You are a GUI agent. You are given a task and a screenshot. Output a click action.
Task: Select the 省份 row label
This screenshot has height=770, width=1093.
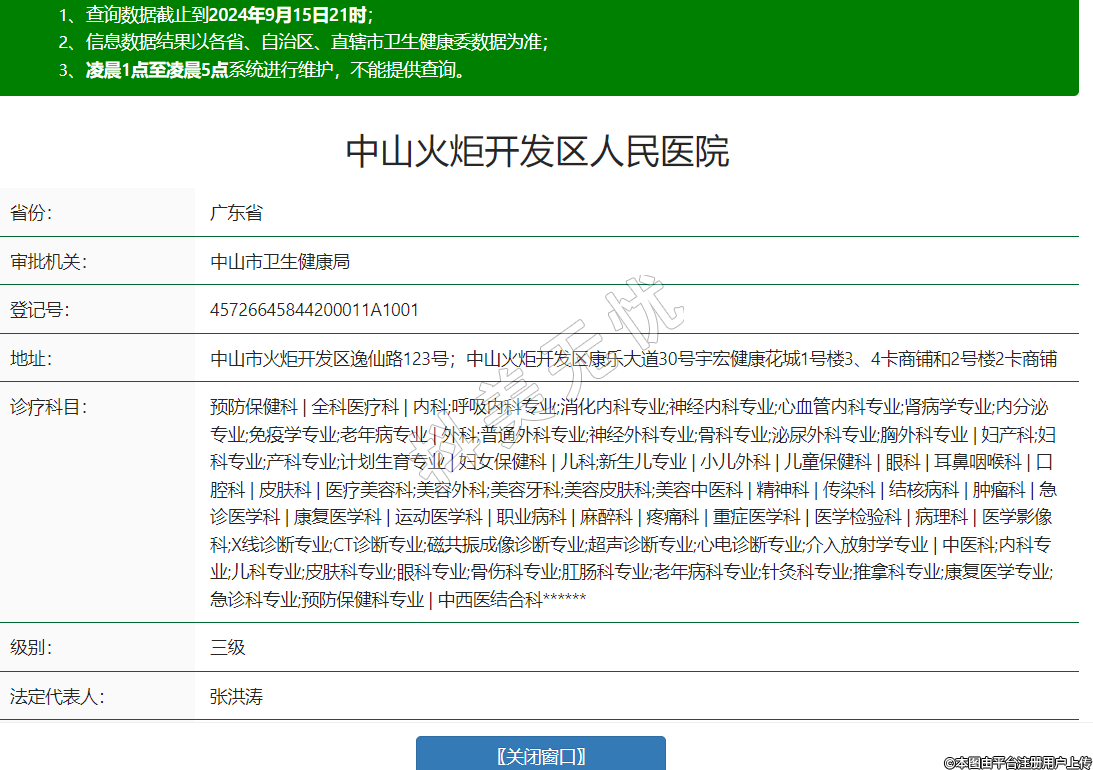coord(31,213)
